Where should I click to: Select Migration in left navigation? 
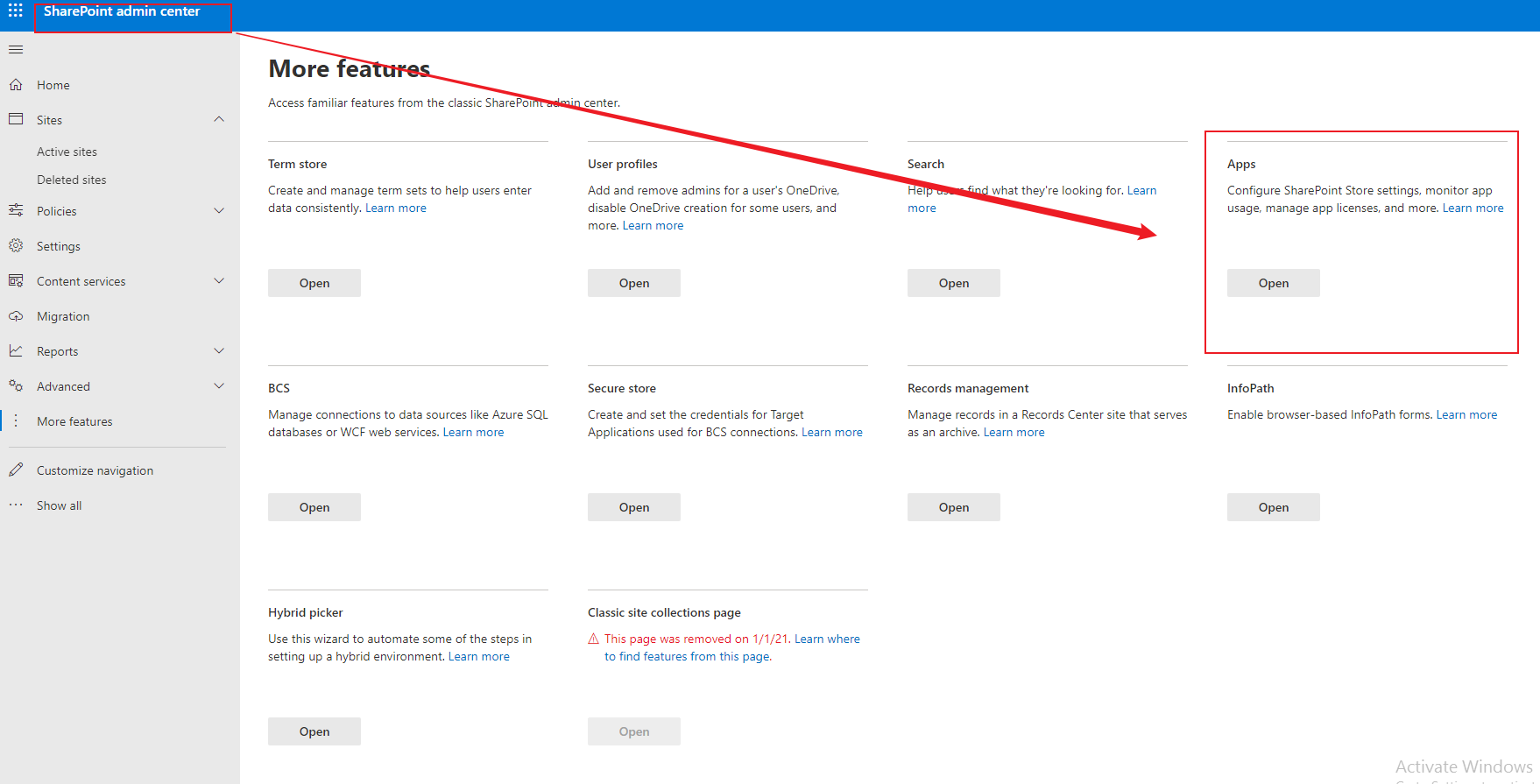(x=63, y=316)
